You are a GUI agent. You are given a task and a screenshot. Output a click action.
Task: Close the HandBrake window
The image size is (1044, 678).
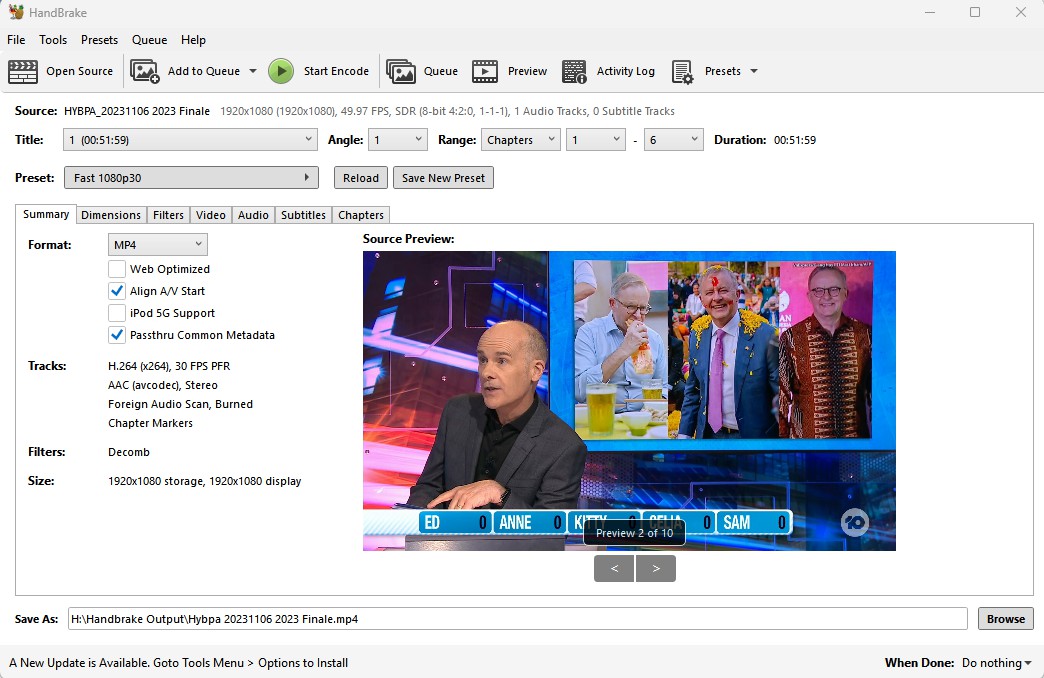click(1021, 12)
